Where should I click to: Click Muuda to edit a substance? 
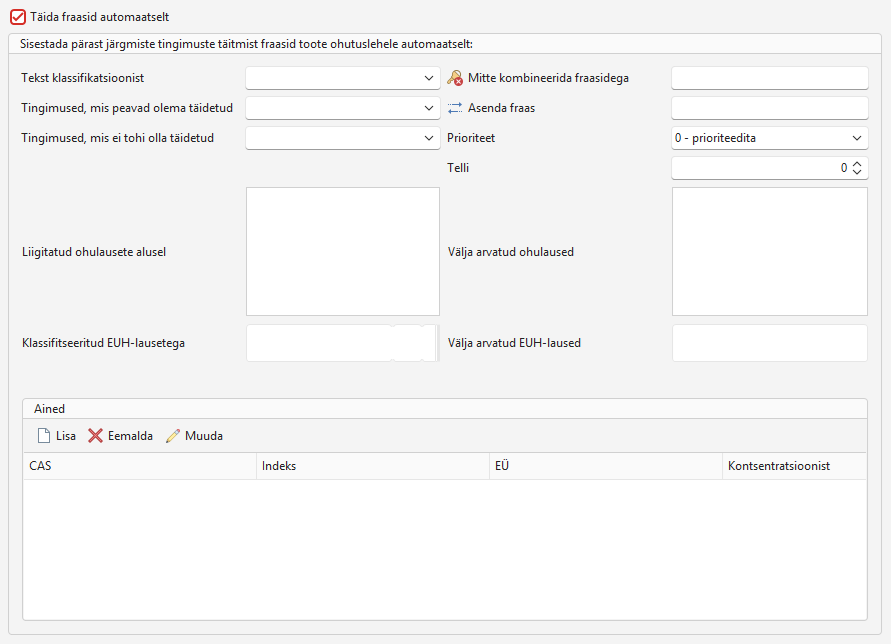coord(194,436)
